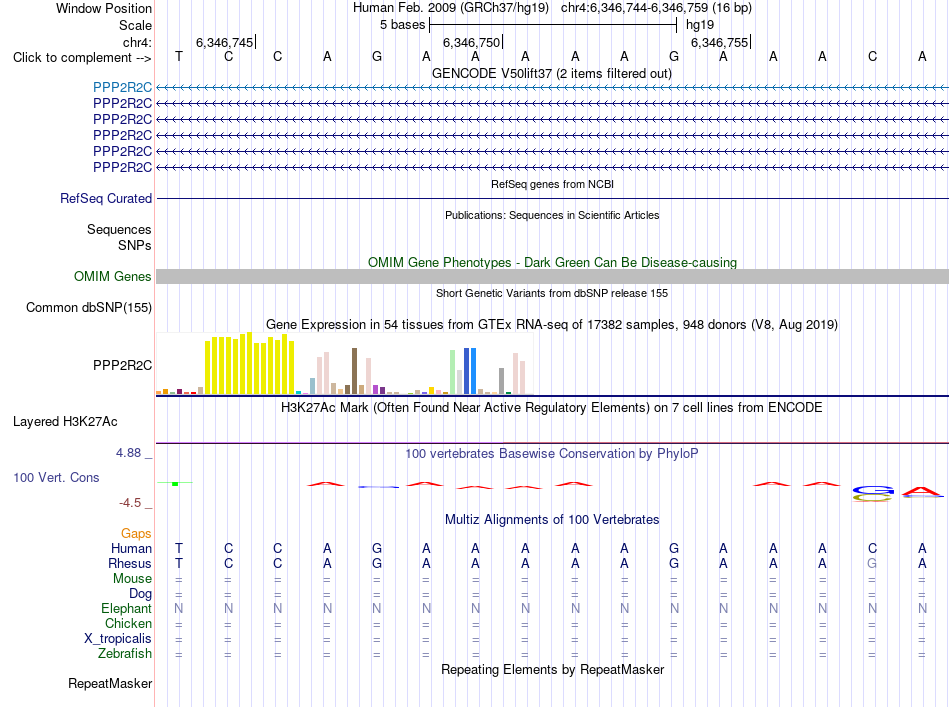Image resolution: width=950 pixels, height=707 pixels.
Task: Select the 100 Vert. Cons track label
Action: [x=56, y=477]
